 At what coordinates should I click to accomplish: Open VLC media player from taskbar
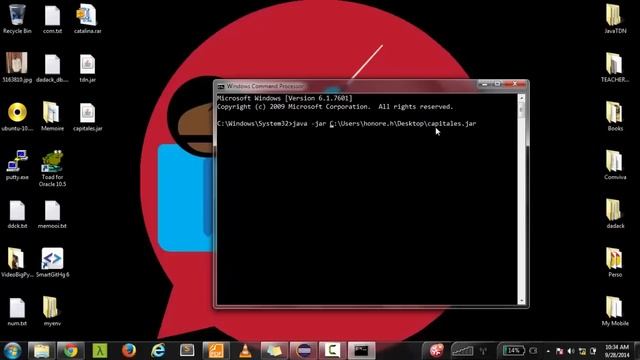click(245, 351)
